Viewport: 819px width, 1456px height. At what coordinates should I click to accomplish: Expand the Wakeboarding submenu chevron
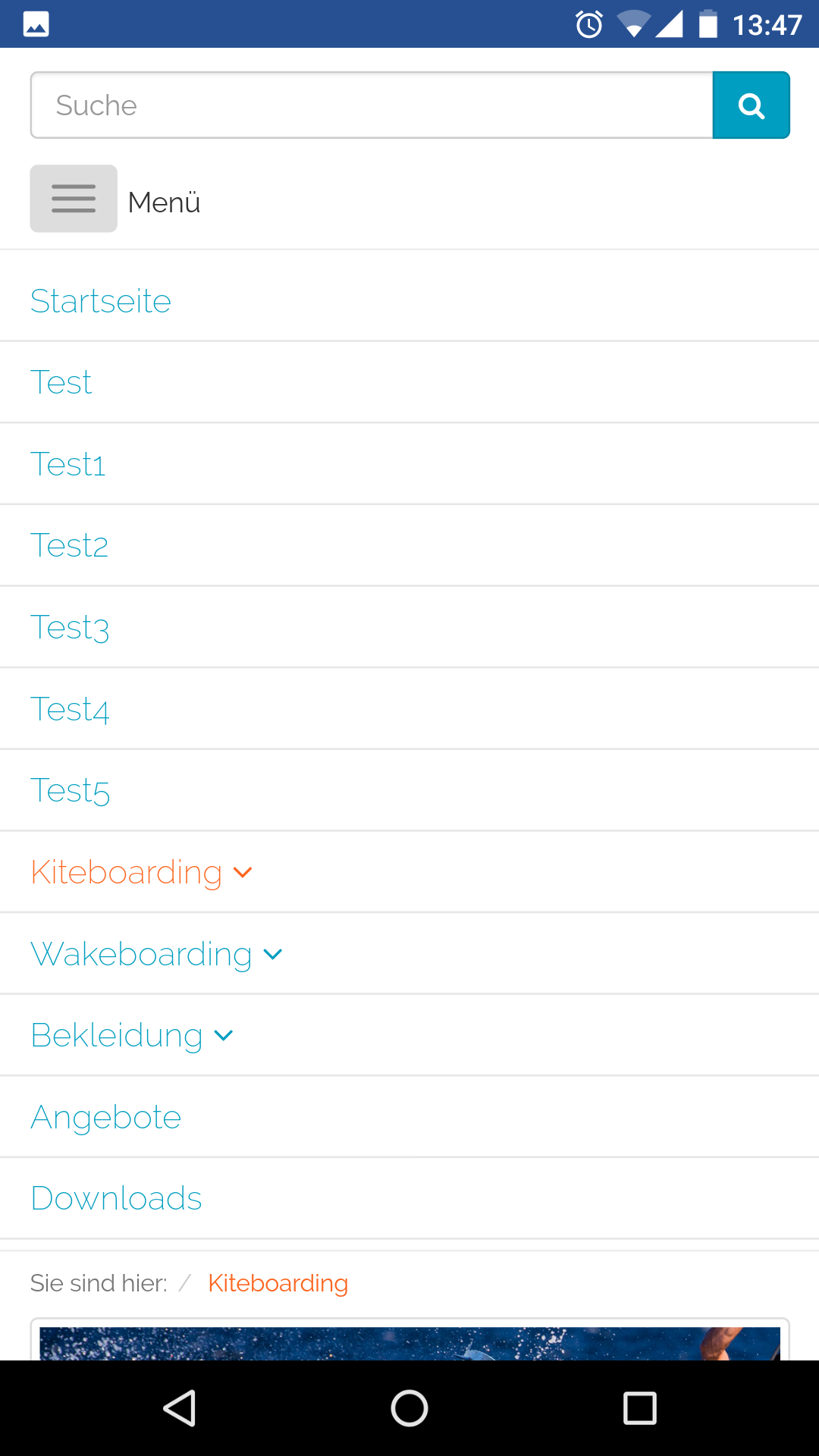pyautogui.click(x=273, y=955)
